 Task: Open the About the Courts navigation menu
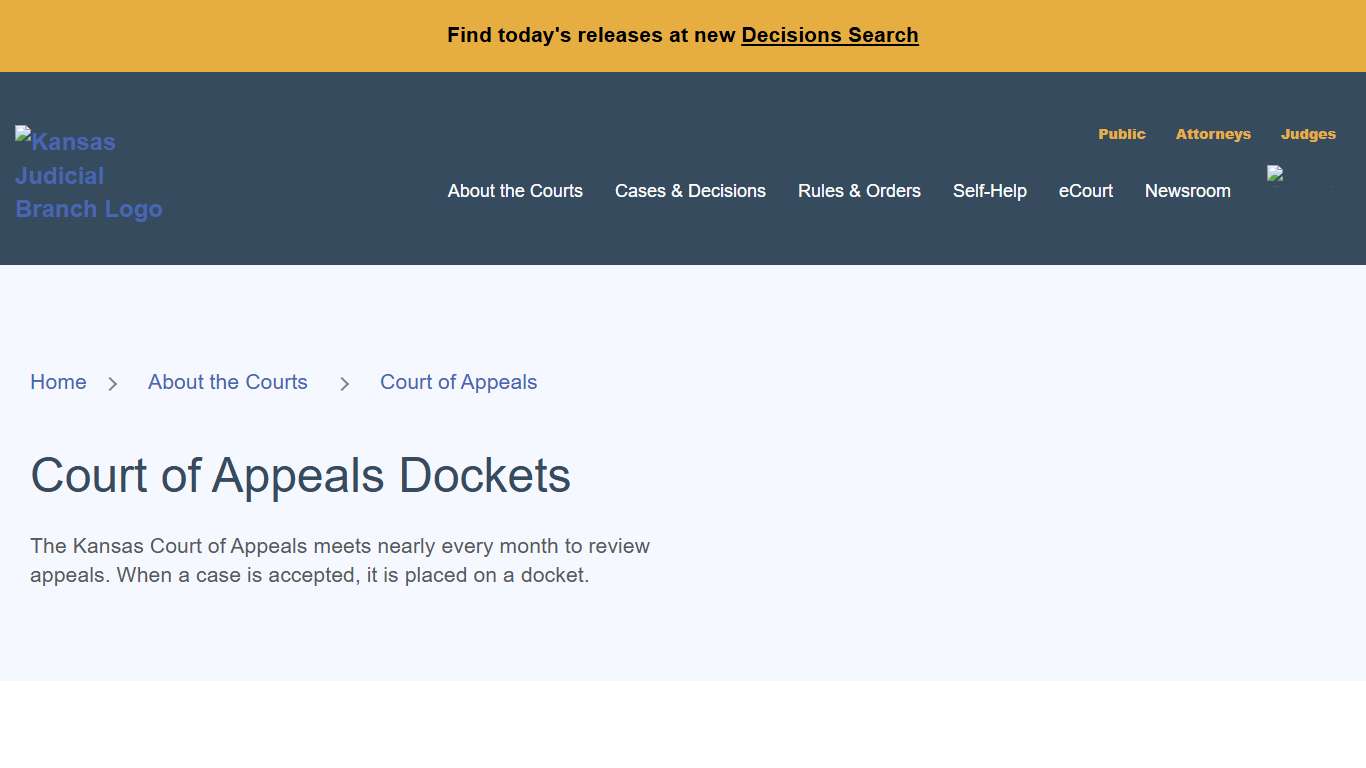(515, 191)
